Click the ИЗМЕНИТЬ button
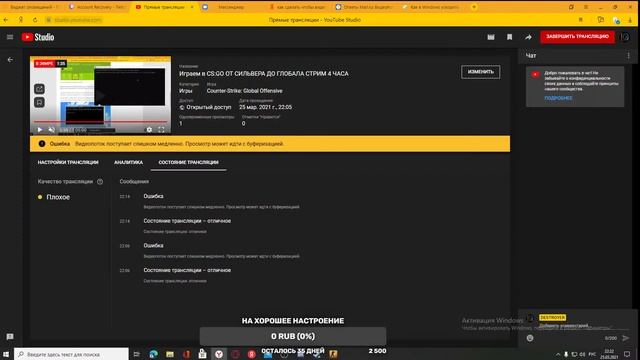Image resolution: width=640 pixels, height=360 pixels. [x=480, y=72]
